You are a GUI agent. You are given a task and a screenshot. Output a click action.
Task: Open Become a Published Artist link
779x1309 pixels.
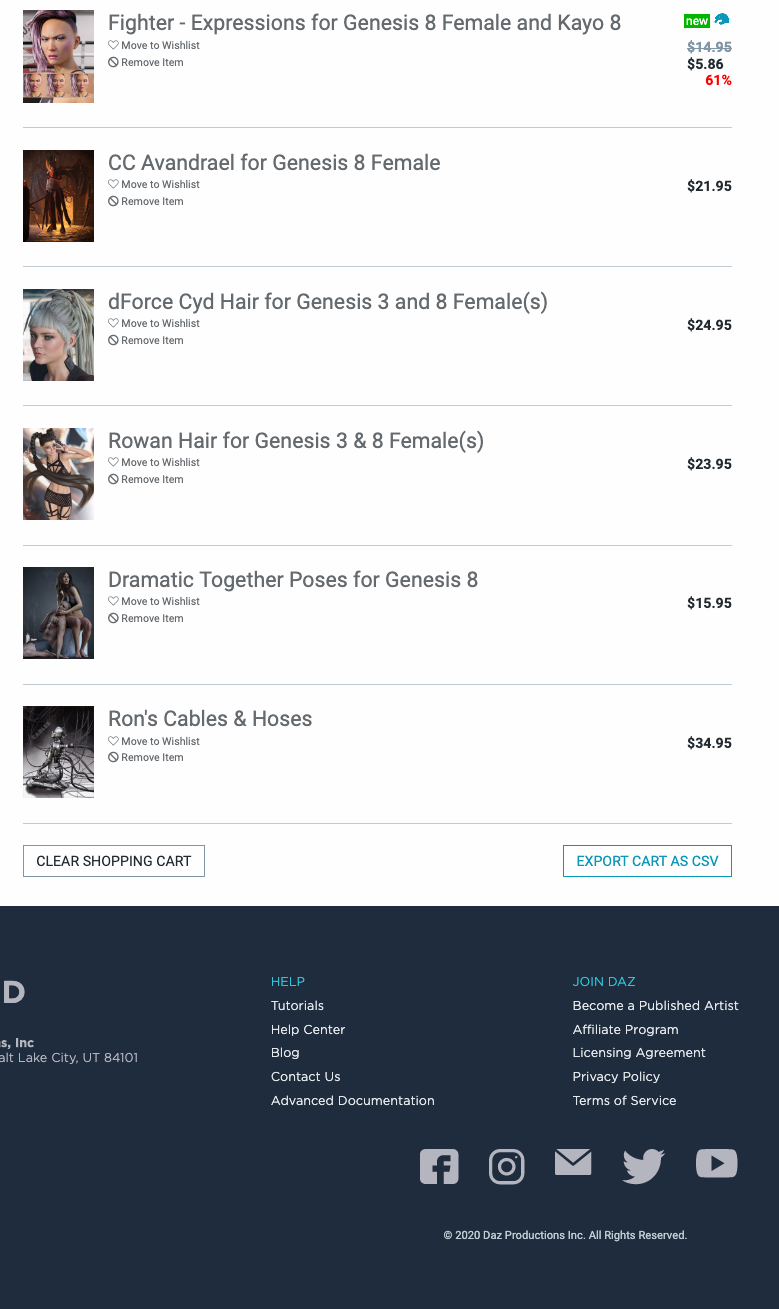[x=655, y=1006]
